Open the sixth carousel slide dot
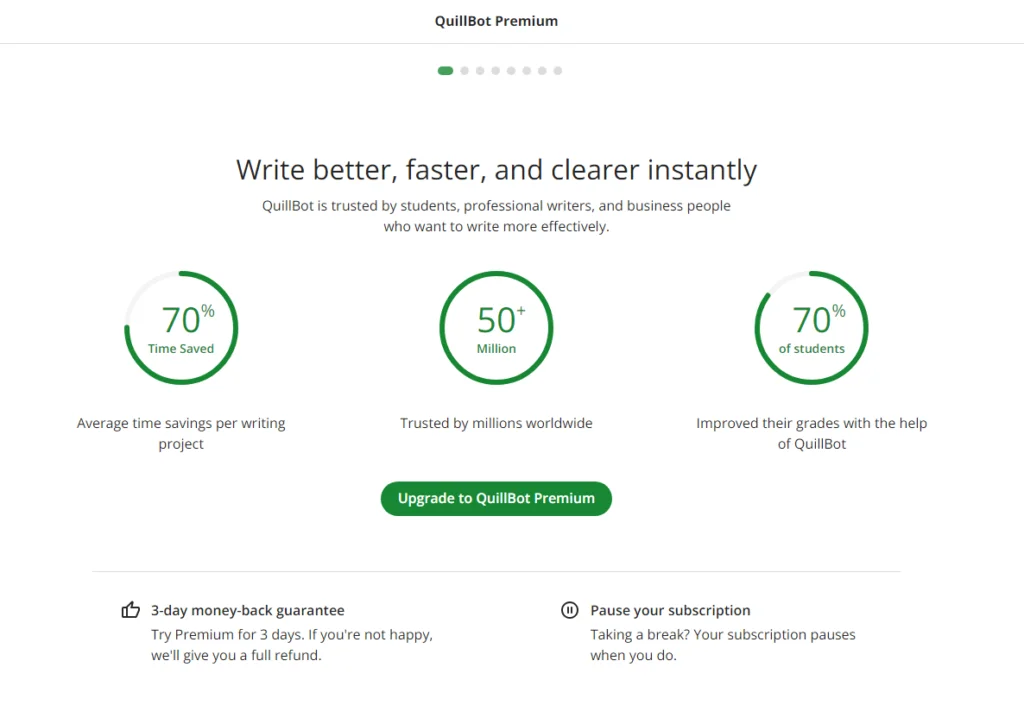 coord(526,70)
